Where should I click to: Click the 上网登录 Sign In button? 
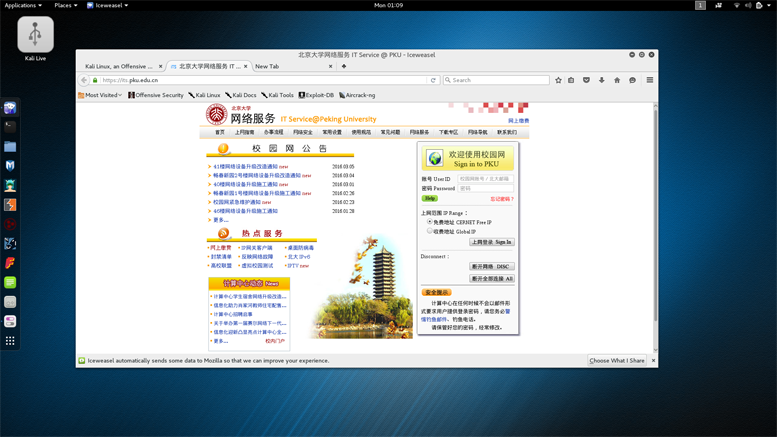tap(492, 242)
